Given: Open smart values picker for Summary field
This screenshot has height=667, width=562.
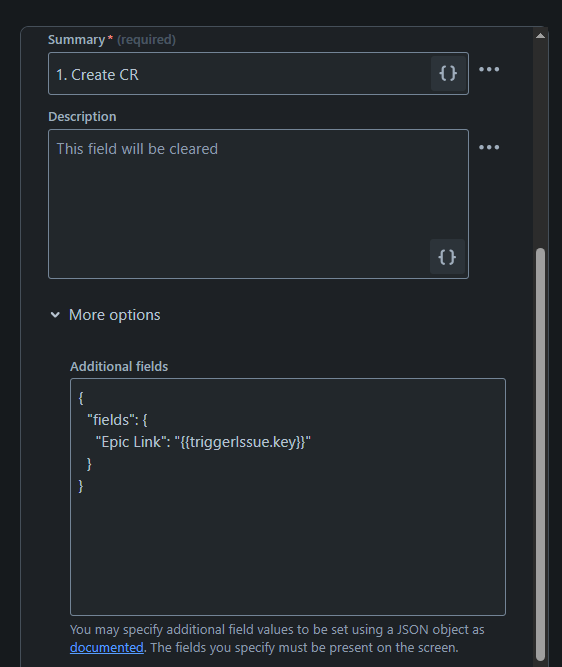Looking at the screenshot, I should 448,74.
